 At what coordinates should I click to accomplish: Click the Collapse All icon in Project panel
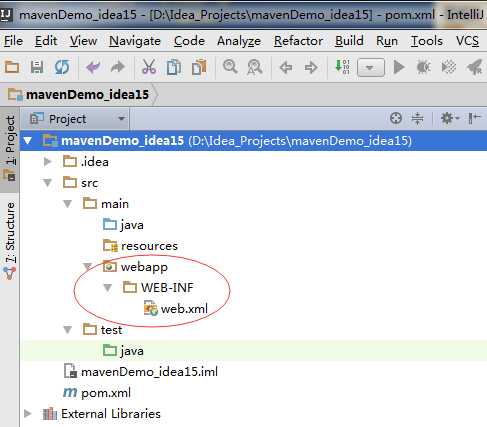click(x=417, y=118)
